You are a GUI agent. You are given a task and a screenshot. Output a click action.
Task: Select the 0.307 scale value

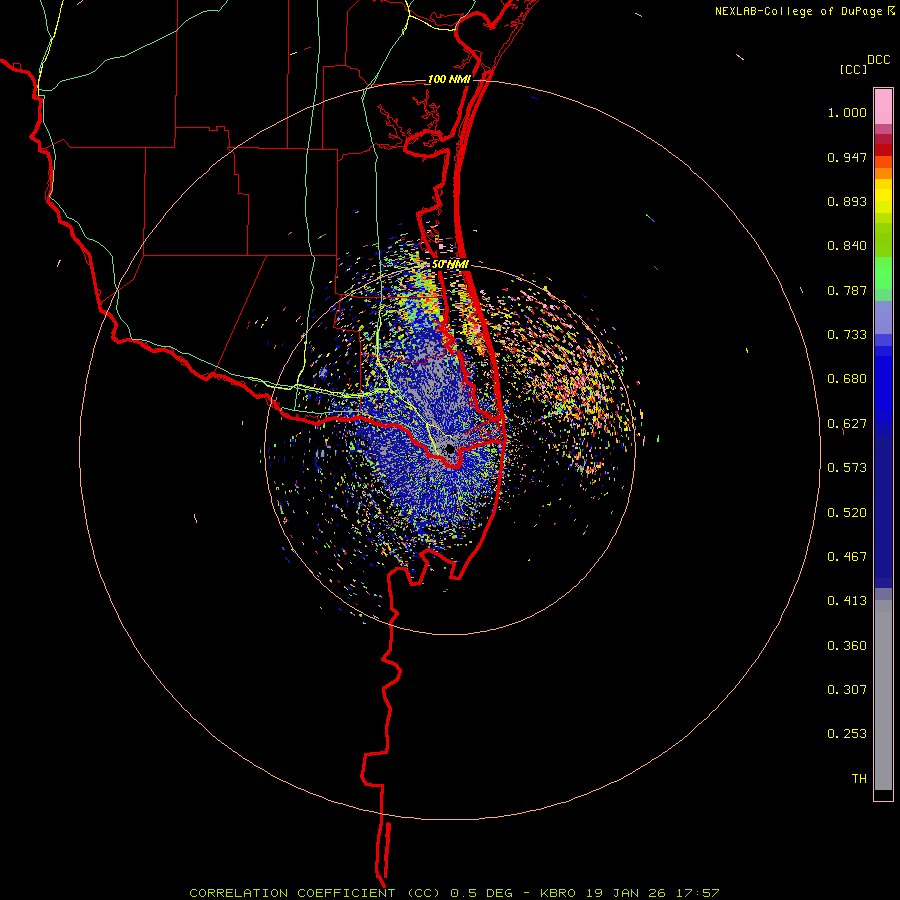(x=847, y=690)
